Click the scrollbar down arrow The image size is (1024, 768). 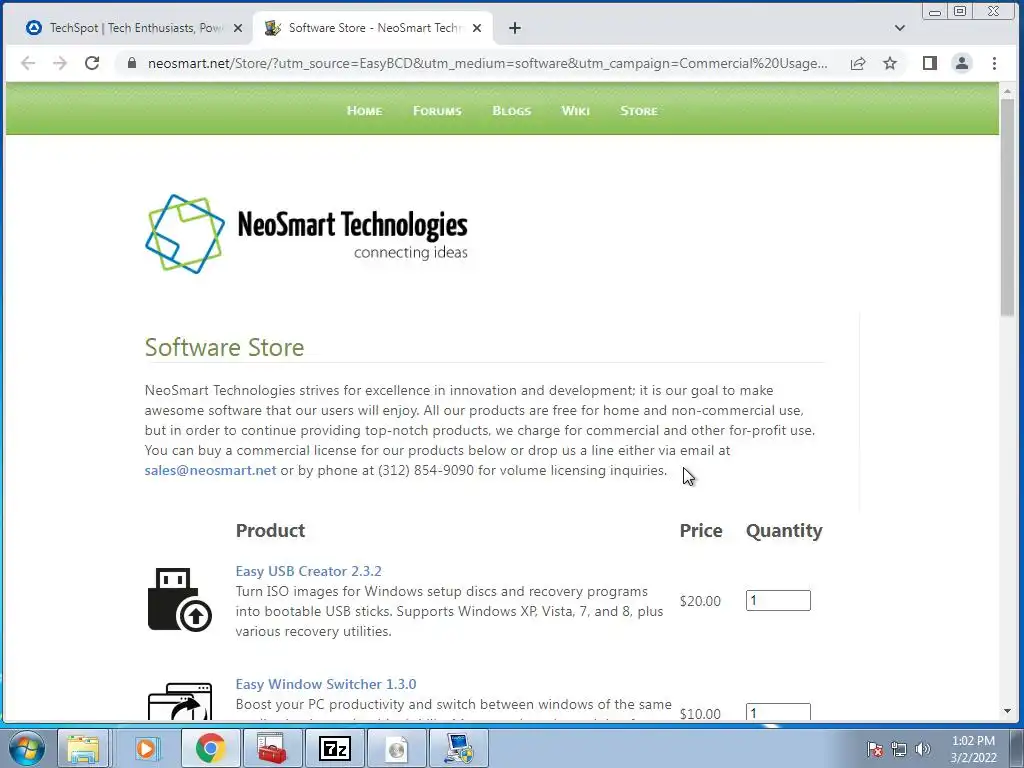click(x=1007, y=711)
